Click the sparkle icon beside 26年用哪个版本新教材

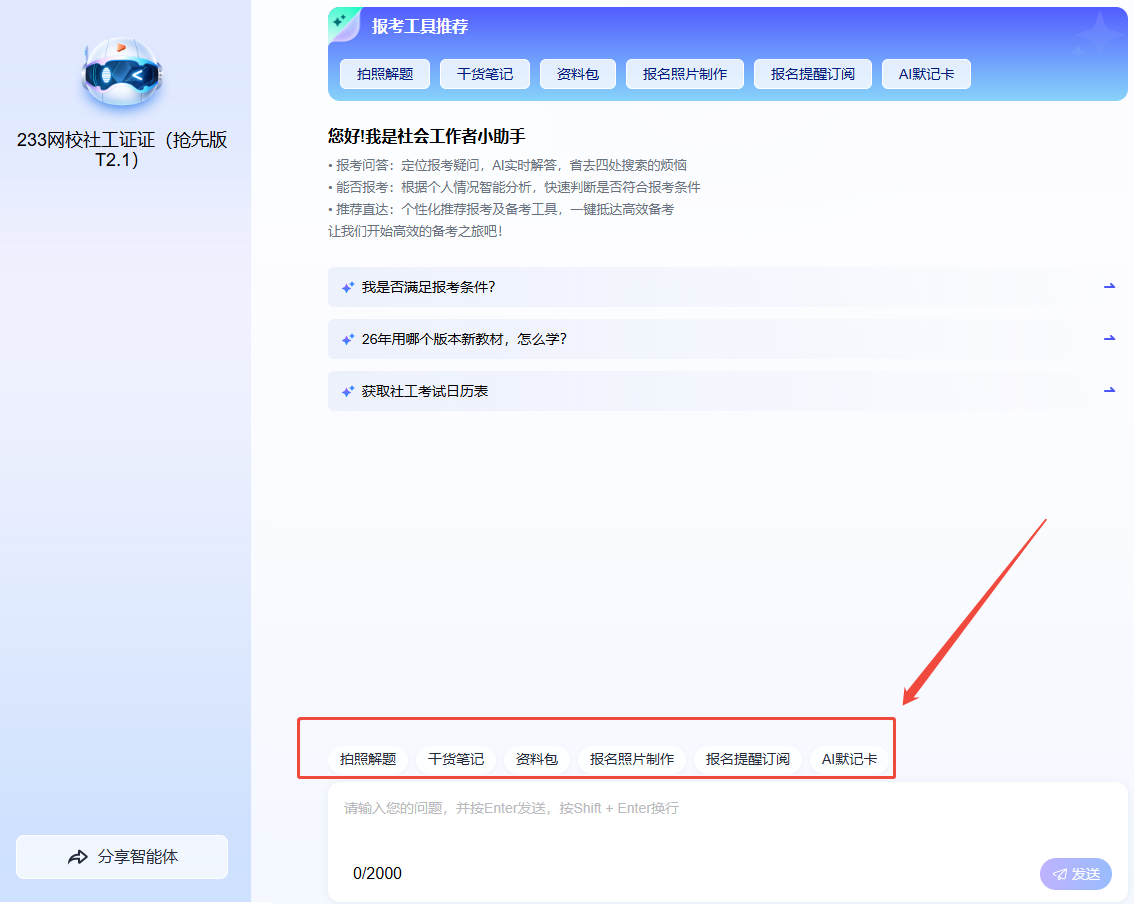[348, 339]
